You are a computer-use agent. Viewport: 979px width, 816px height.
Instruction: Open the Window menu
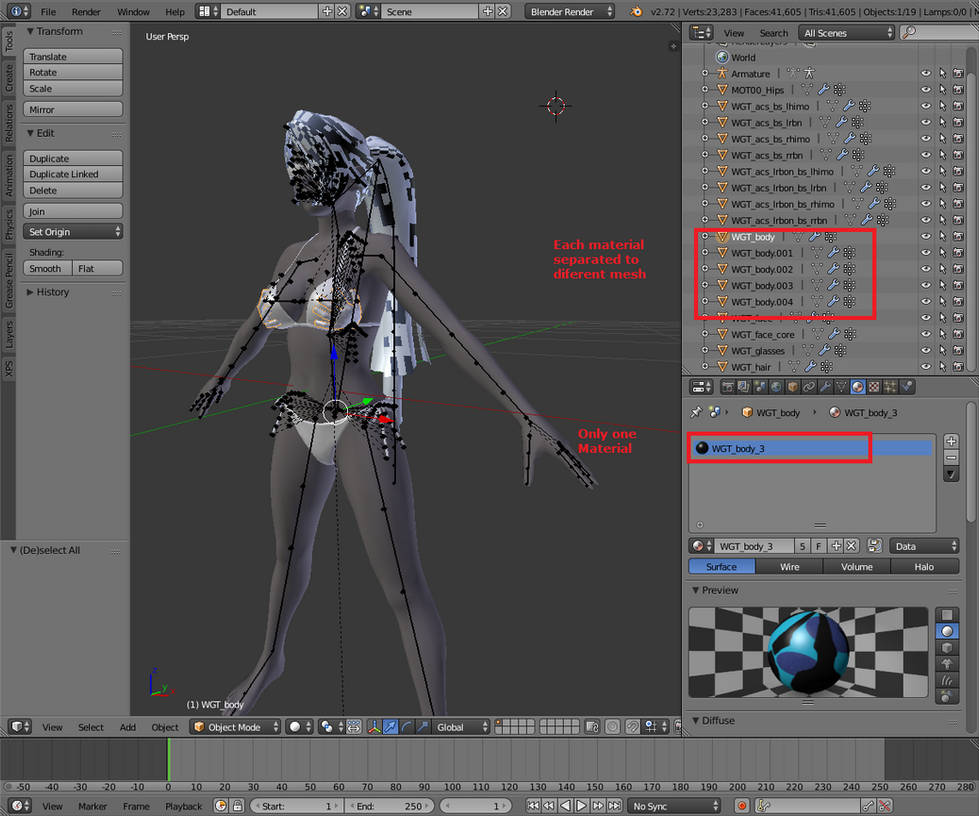tap(133, 12)
